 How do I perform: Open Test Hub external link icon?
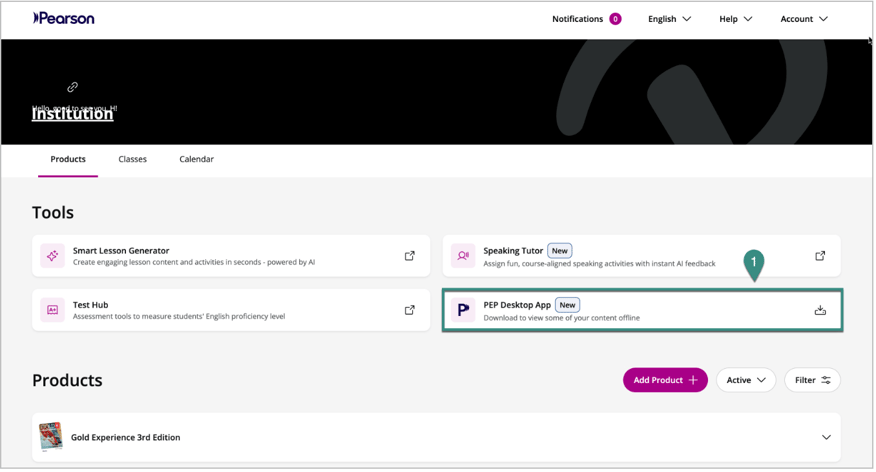tap(410, 310)
